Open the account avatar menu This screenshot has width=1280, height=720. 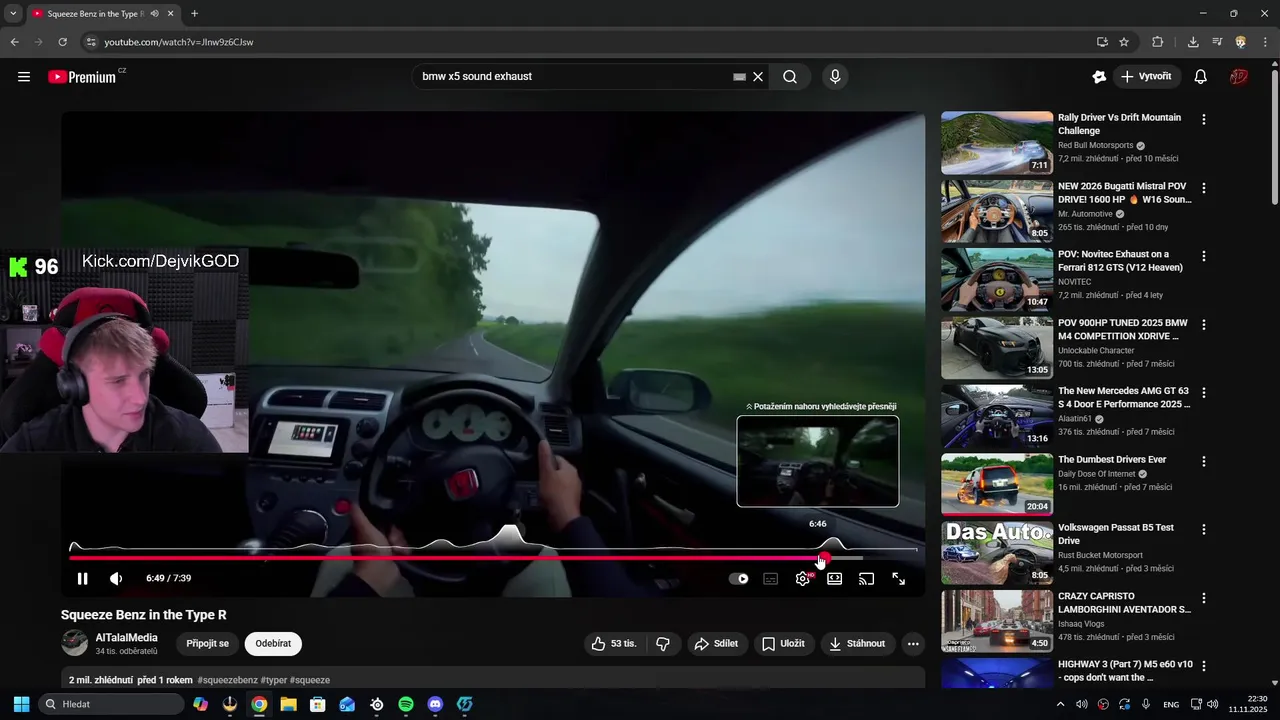1239,77
